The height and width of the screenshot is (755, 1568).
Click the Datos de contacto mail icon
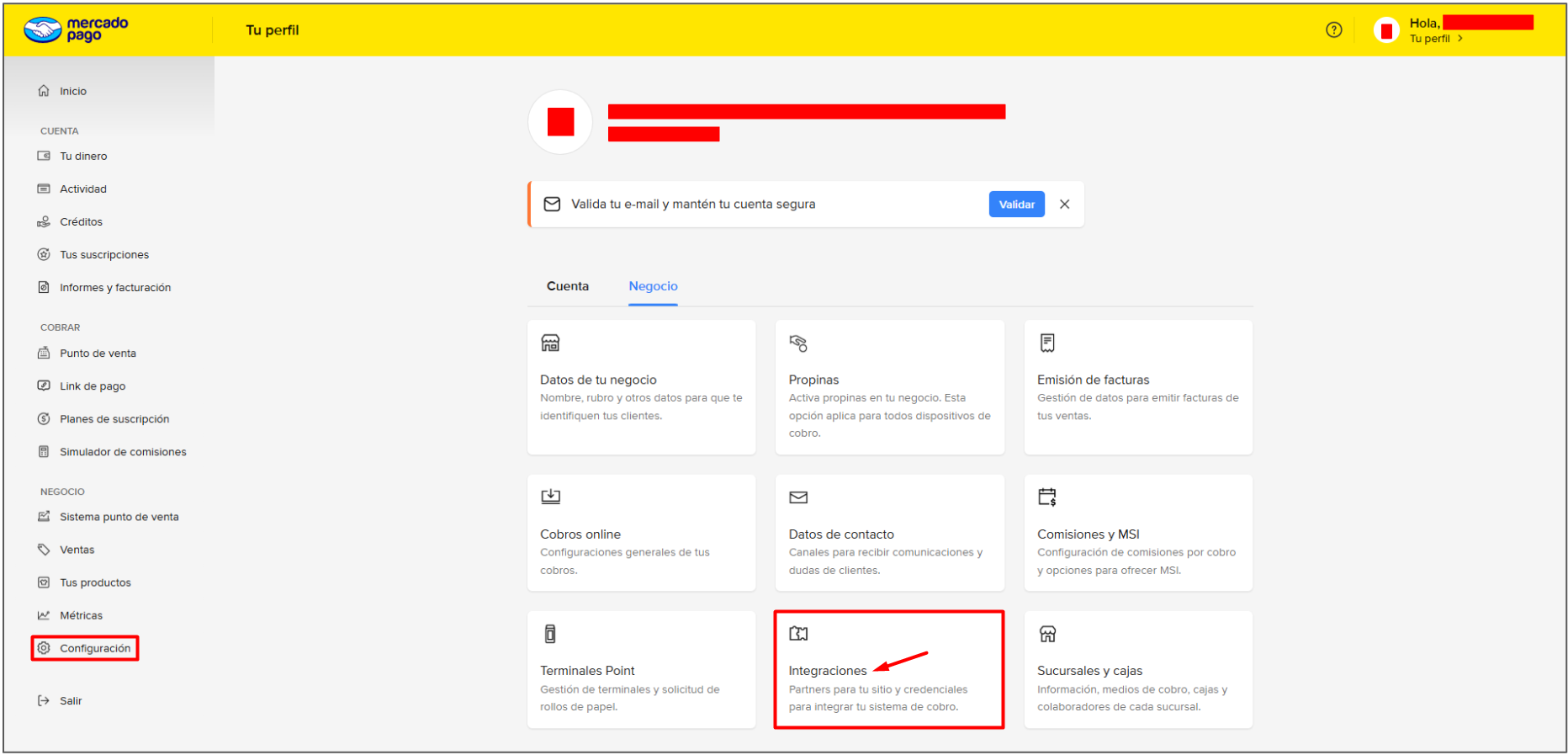coord(798,497)
